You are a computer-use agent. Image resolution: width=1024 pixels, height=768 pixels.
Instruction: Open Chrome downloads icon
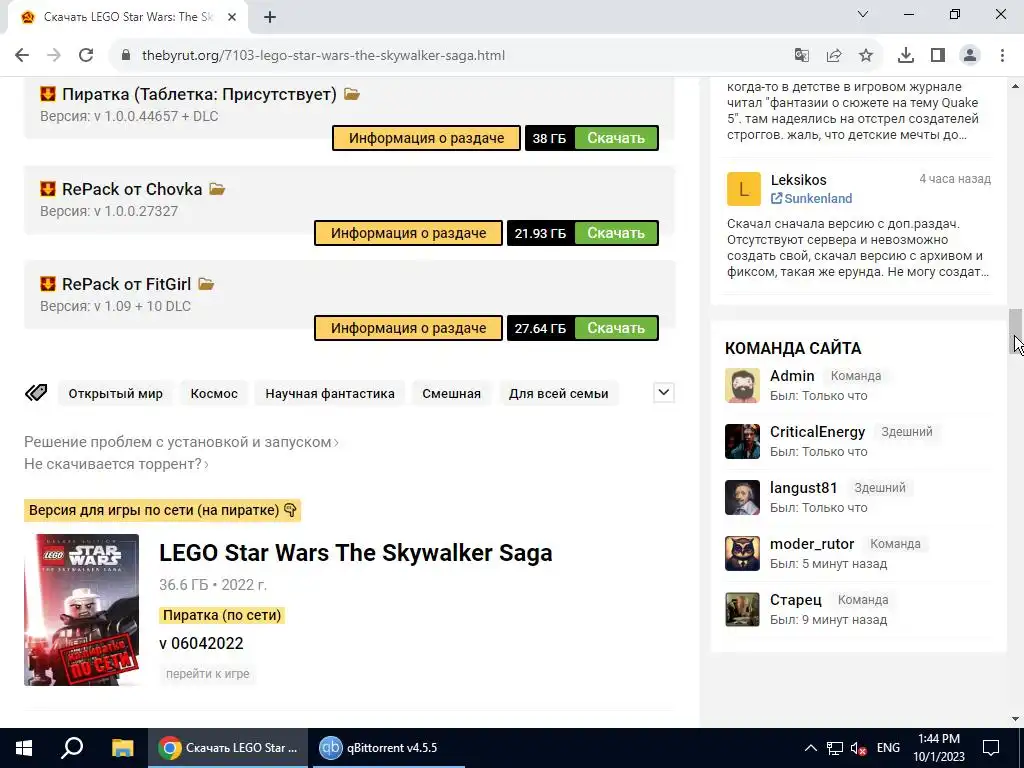pos(906,56)
